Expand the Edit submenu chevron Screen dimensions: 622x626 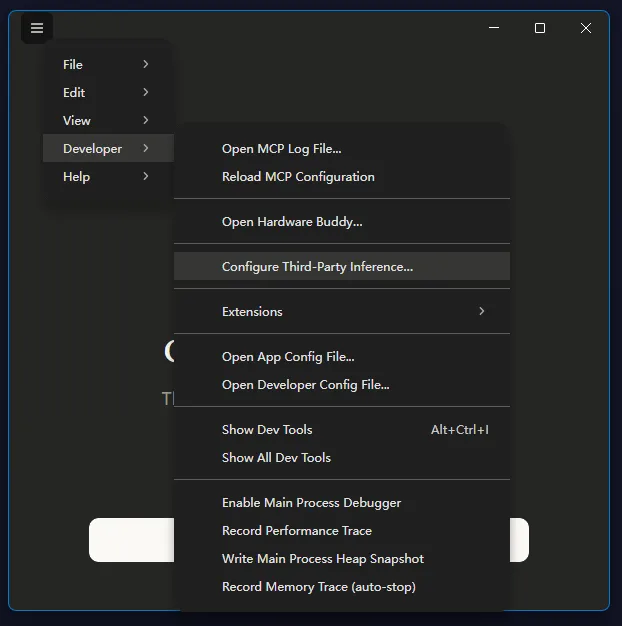pyautogui.click(x=146, y=92)
